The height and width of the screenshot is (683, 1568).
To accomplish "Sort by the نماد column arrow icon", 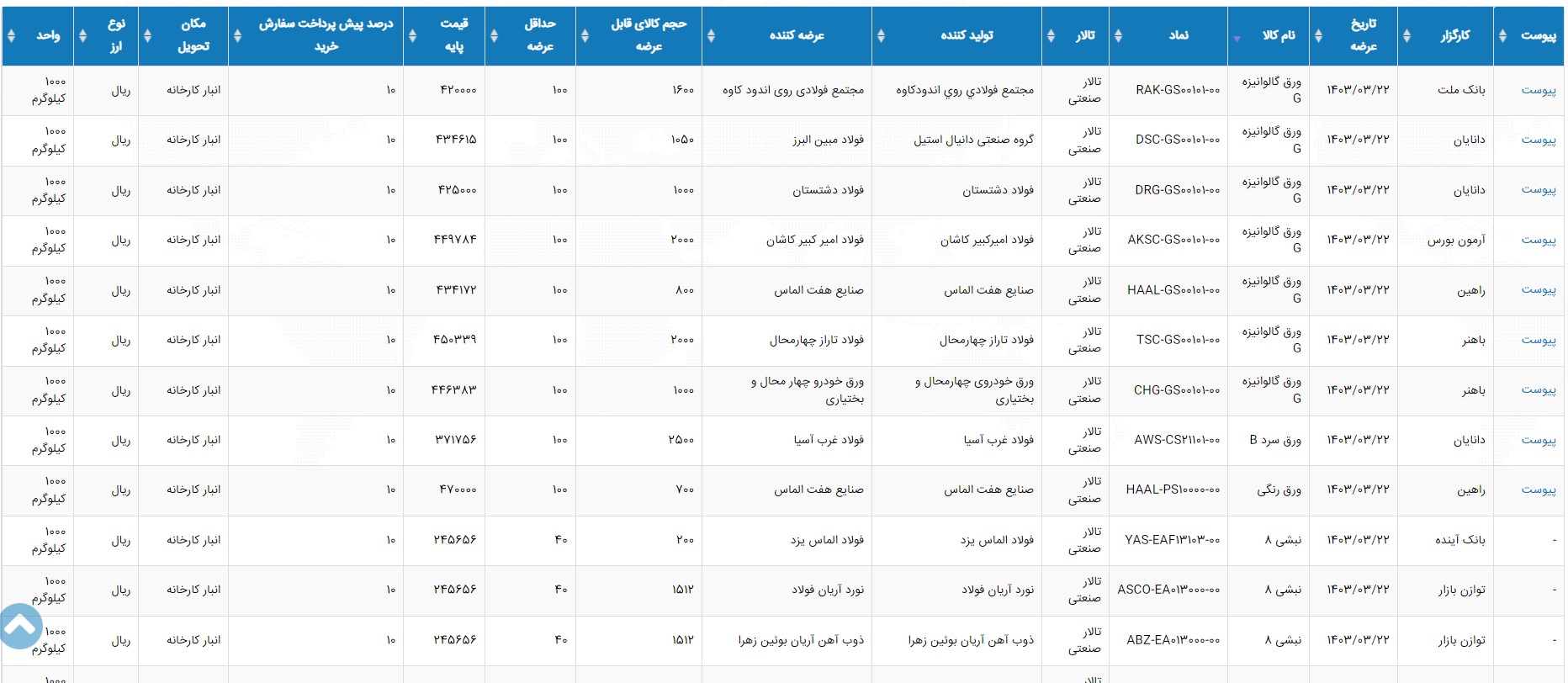I will (1118, 35).
